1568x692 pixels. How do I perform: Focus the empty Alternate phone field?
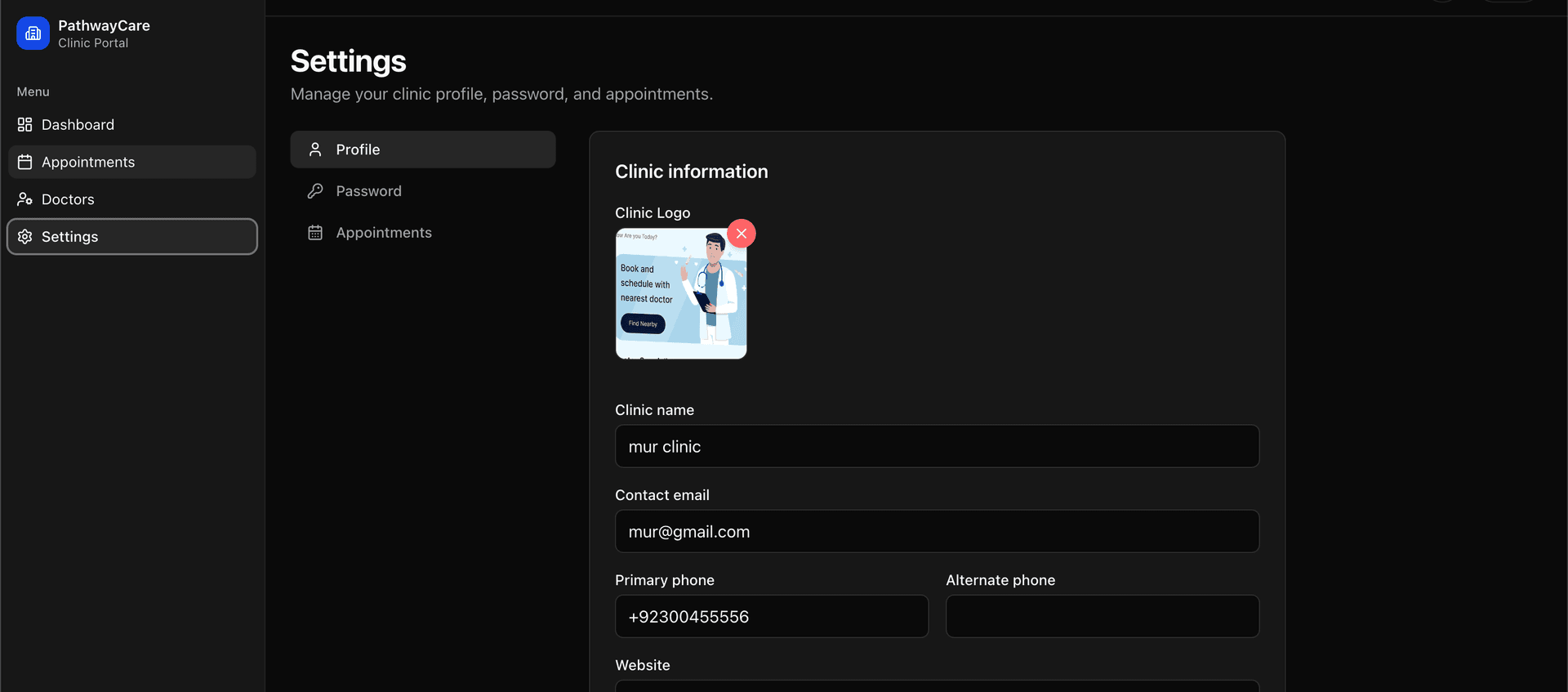coord(1102,616)
